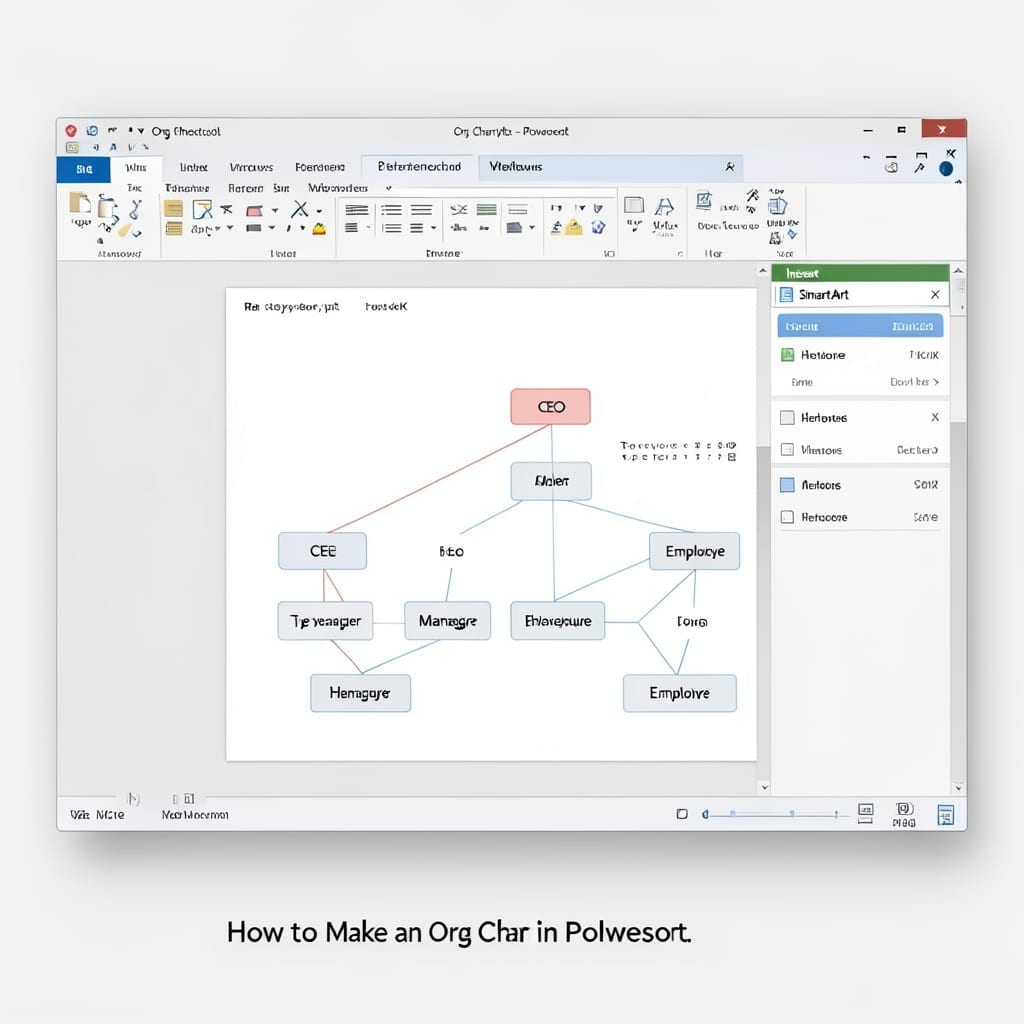Click the slide area scroll-up arrow
The image size is (1024, 1024).
click(763, 270)
